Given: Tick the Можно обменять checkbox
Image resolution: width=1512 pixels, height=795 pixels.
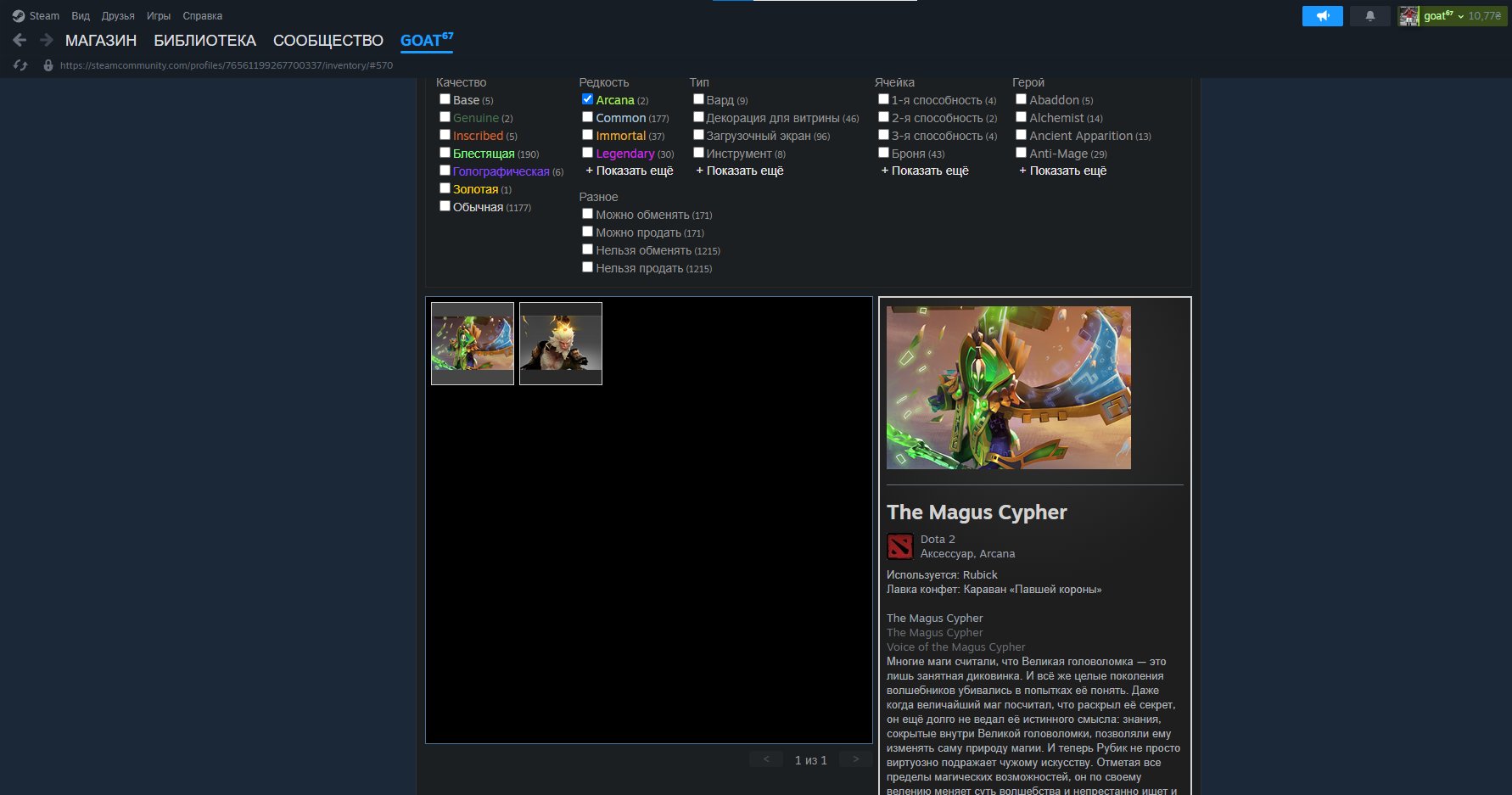Looking at the screenshot, I should [587, 214].
